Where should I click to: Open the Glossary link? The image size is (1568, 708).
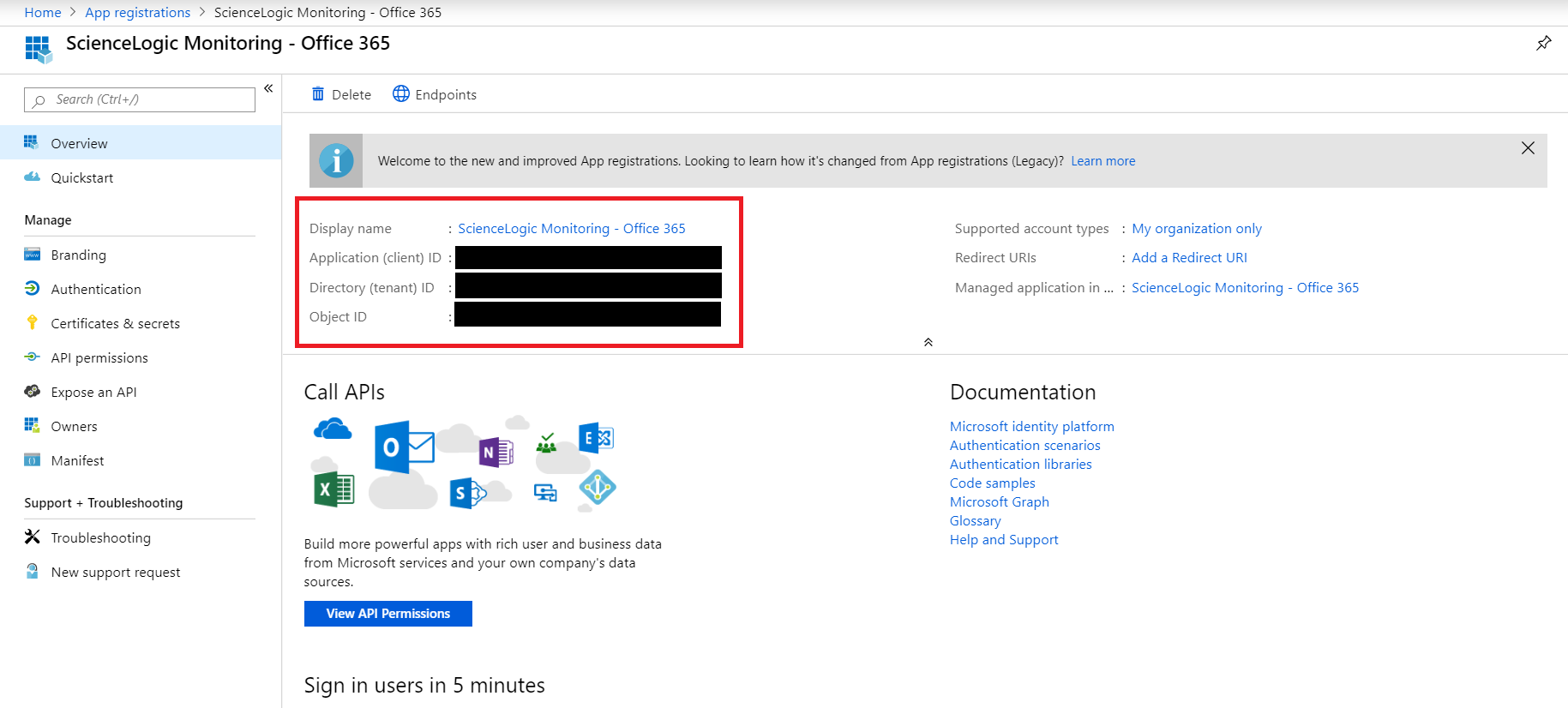(976, 521)
